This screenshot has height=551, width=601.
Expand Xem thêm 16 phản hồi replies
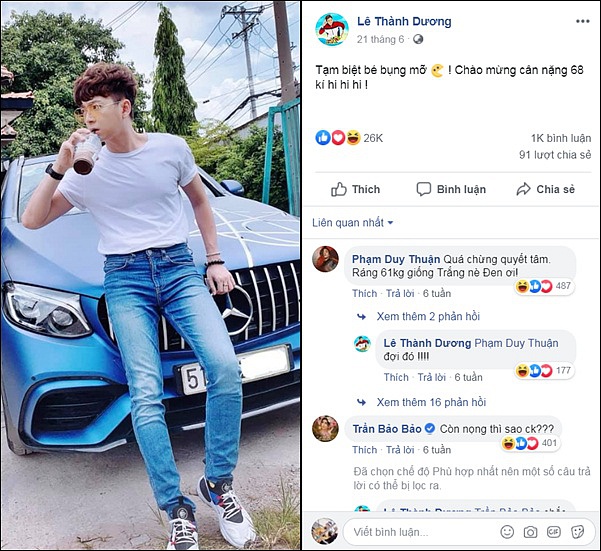point(431,402)
